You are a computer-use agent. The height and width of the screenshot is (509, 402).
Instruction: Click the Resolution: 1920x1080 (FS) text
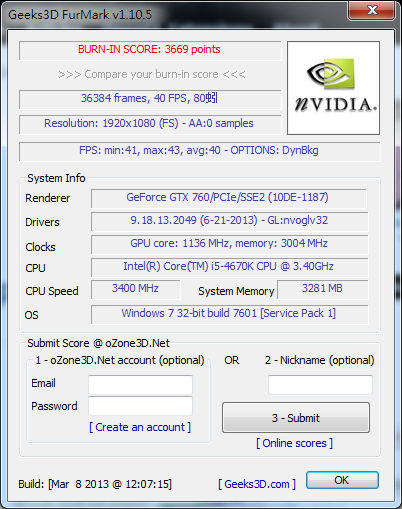click(x=149, y=123)
